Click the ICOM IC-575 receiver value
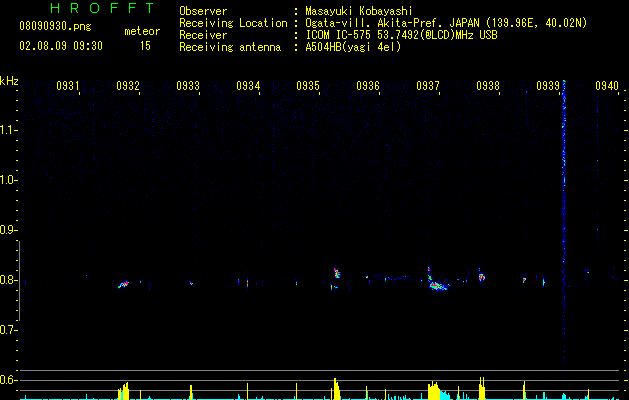Image resolution: width=629 pixels, height=400 pixels. (401, 35)
